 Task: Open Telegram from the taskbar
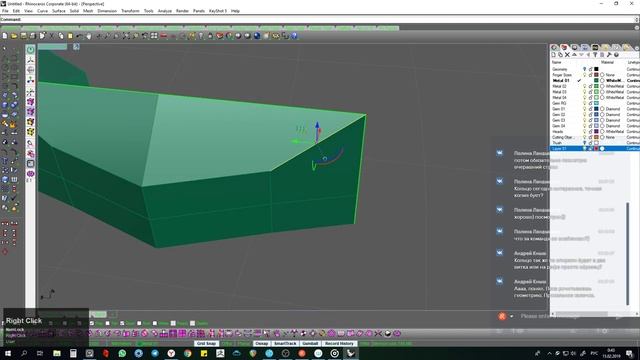pos(155,353)
